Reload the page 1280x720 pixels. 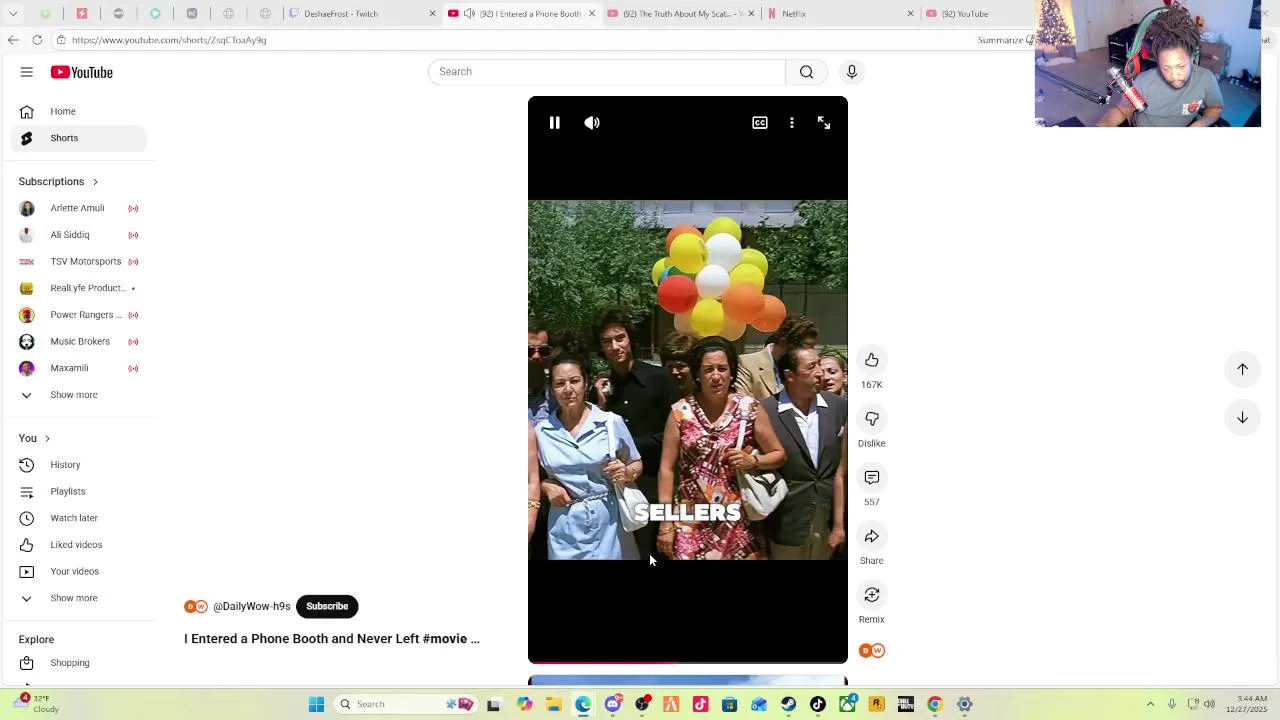point(37,40)
